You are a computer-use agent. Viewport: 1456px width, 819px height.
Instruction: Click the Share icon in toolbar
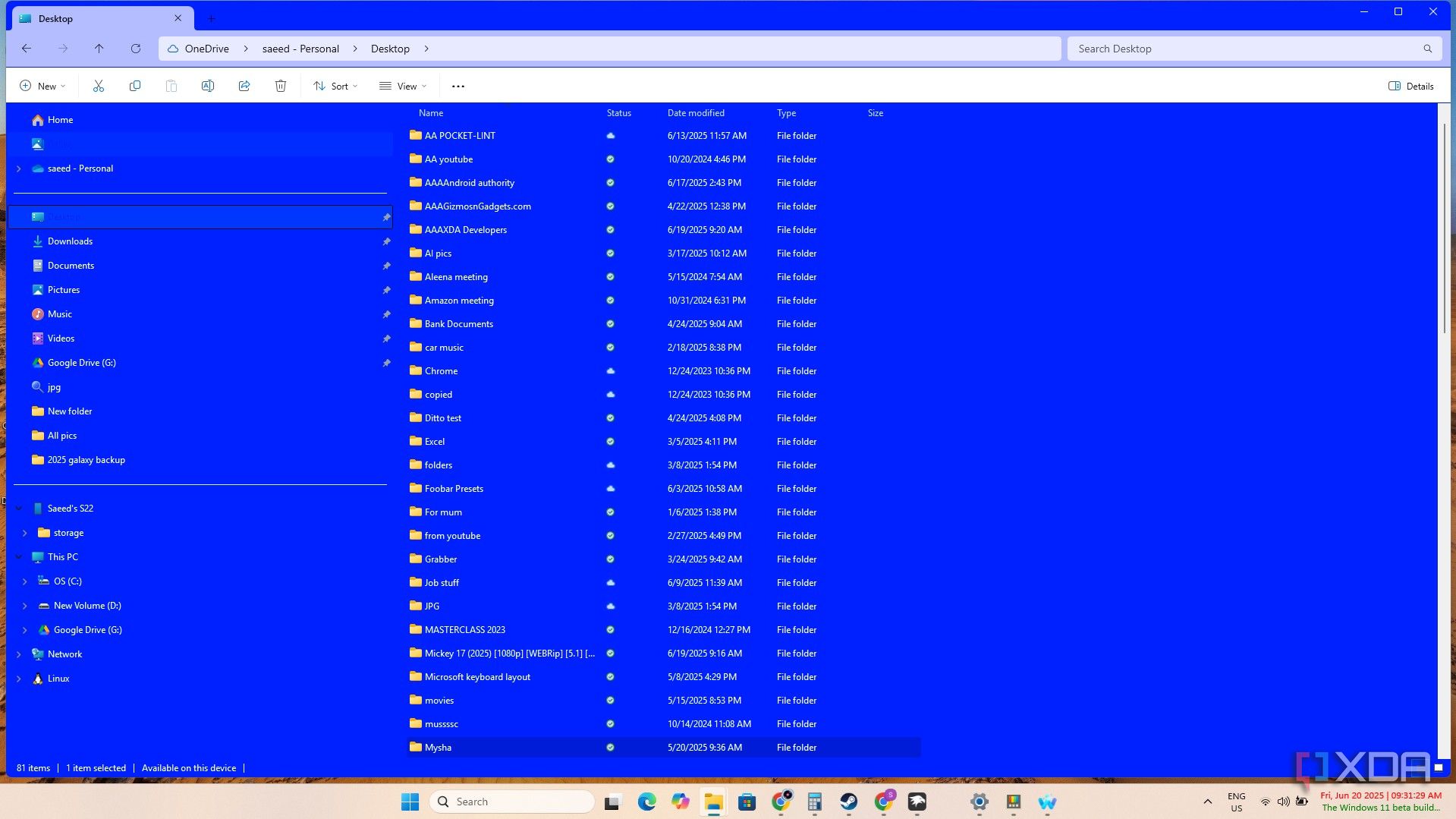click(x=244, y=86)
